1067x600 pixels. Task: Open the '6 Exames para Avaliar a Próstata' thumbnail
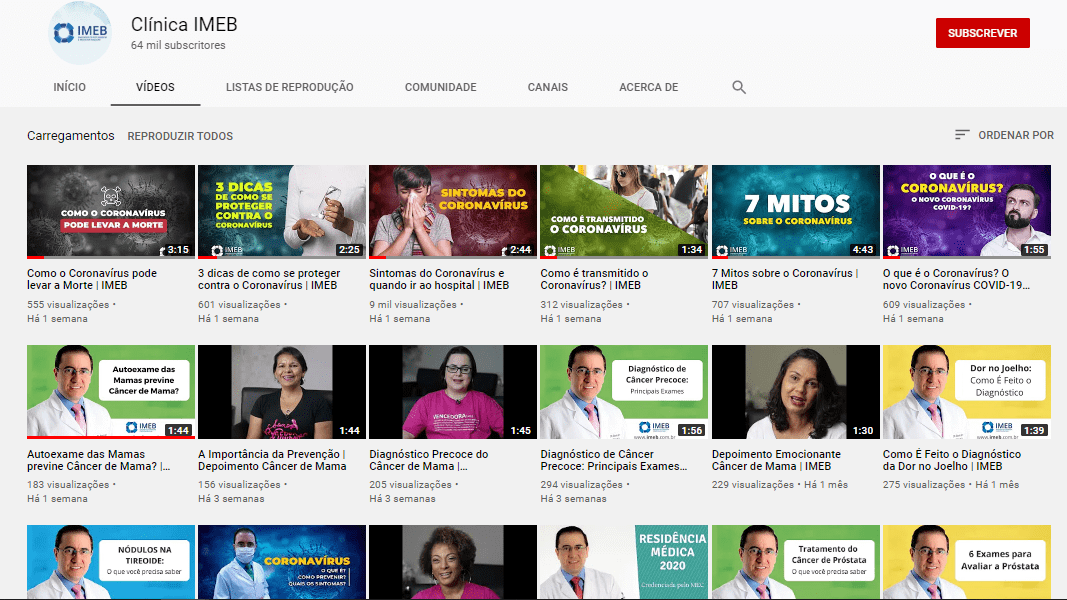(x=966, y=562)
